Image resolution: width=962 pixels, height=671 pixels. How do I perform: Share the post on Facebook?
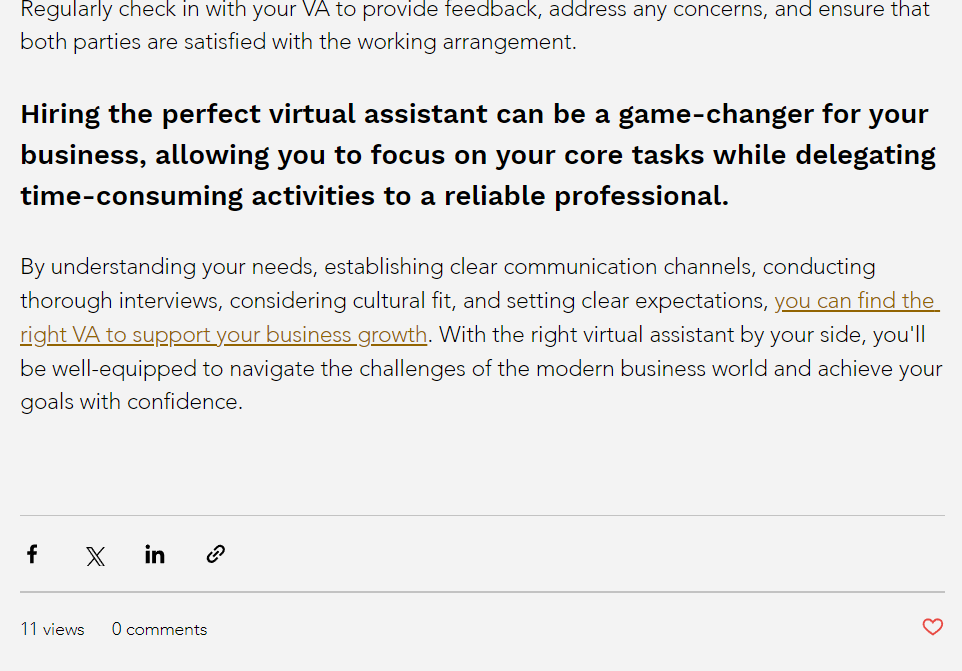[32, 554]
